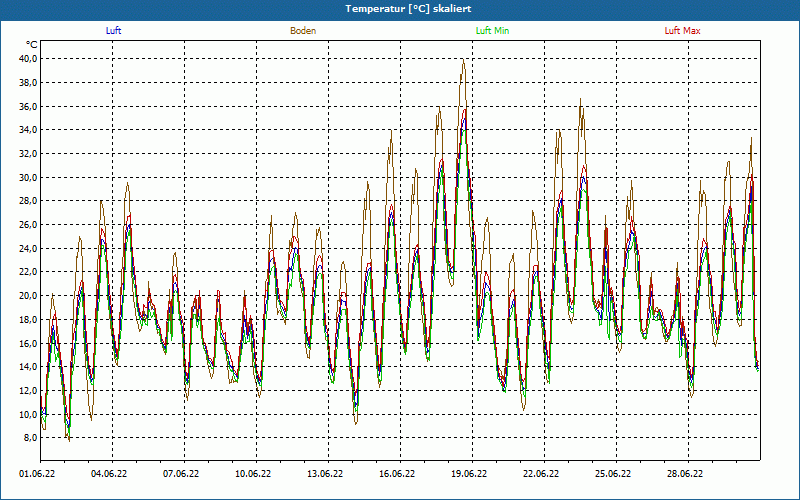Click the 30,0 y-axis value
This screenshot has height=500, width=800.
28,177
